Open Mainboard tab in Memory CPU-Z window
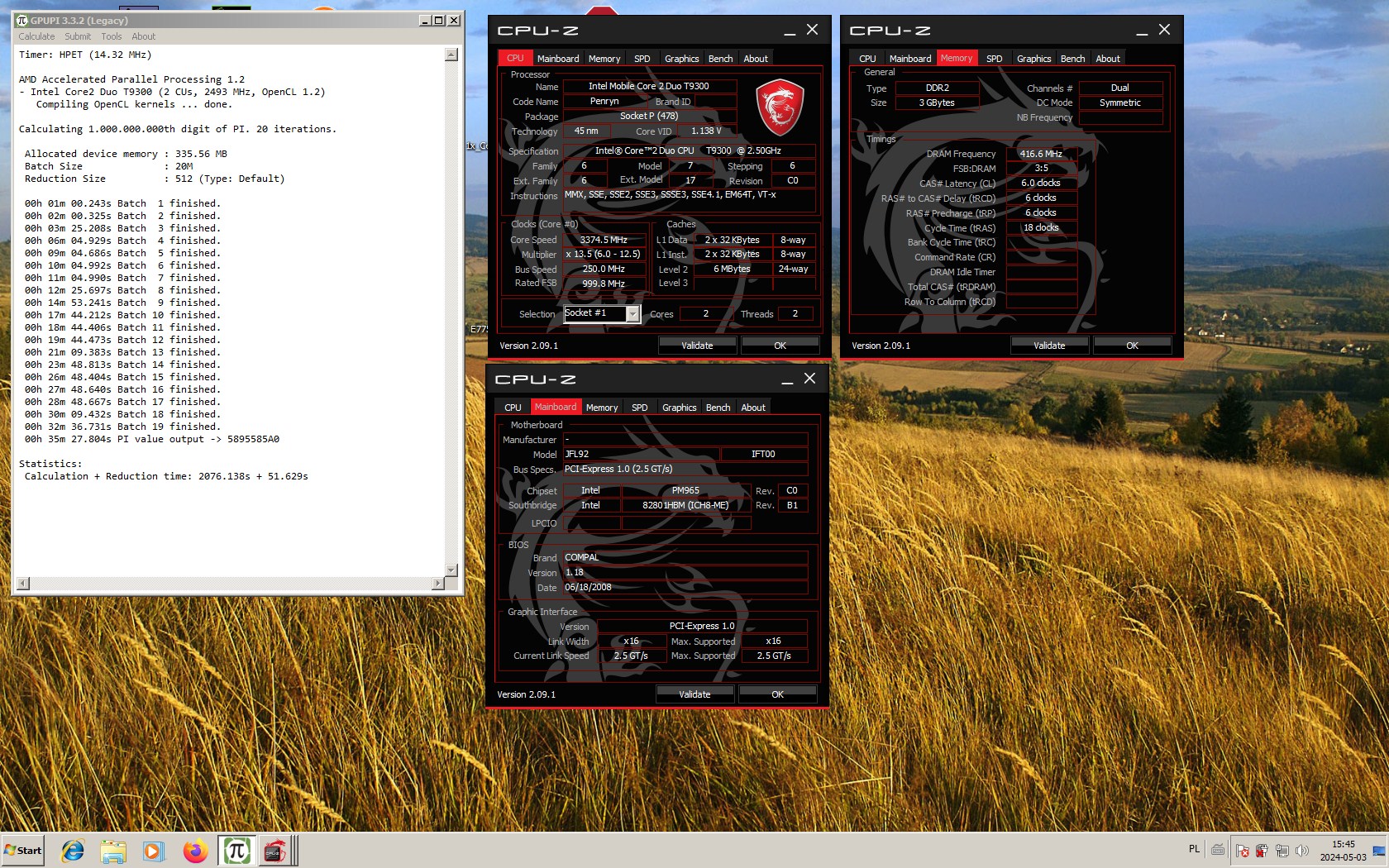The height and width of the screenshot is (868, 1389). (910, 59)
